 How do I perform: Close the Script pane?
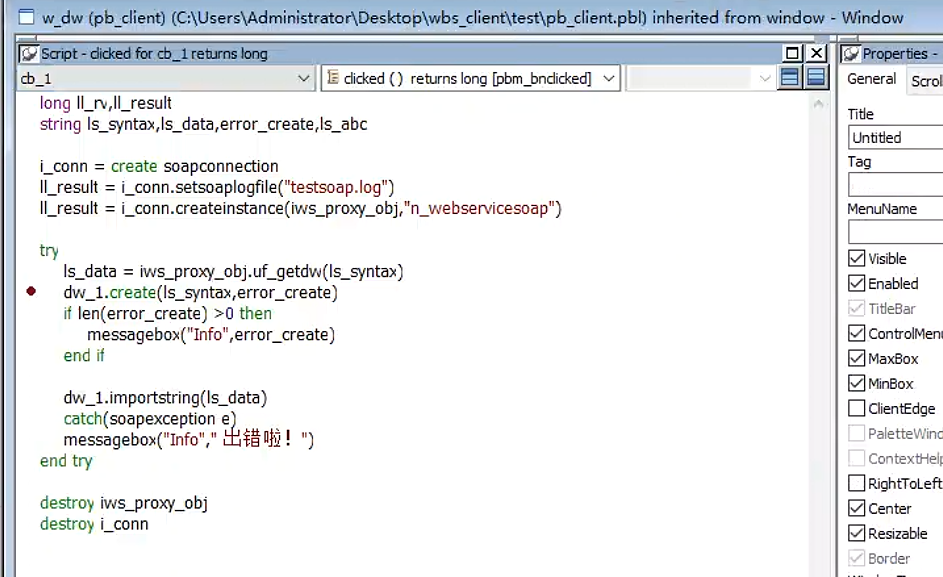(816, 54)
